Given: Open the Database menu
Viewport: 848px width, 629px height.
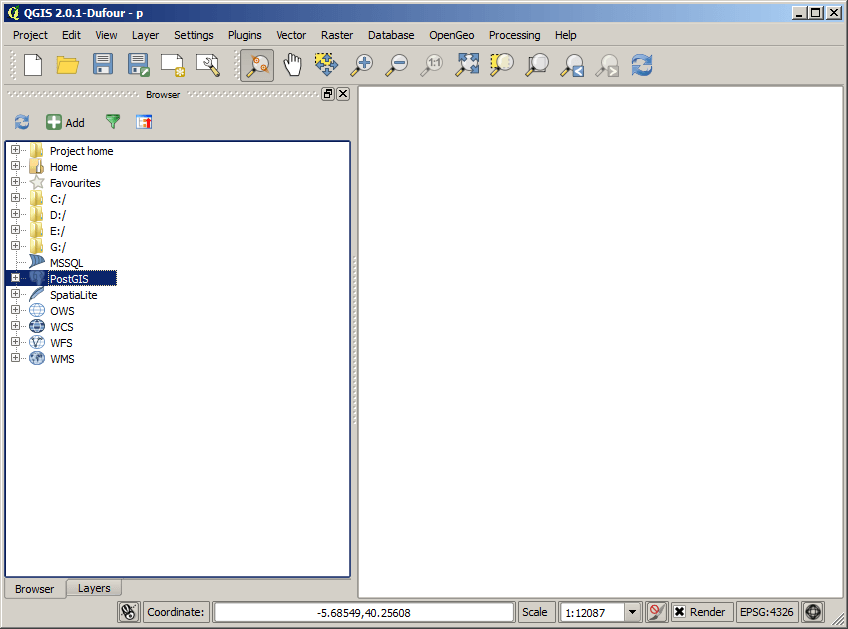Looking at the screenshot, I should tap(391, 35).
